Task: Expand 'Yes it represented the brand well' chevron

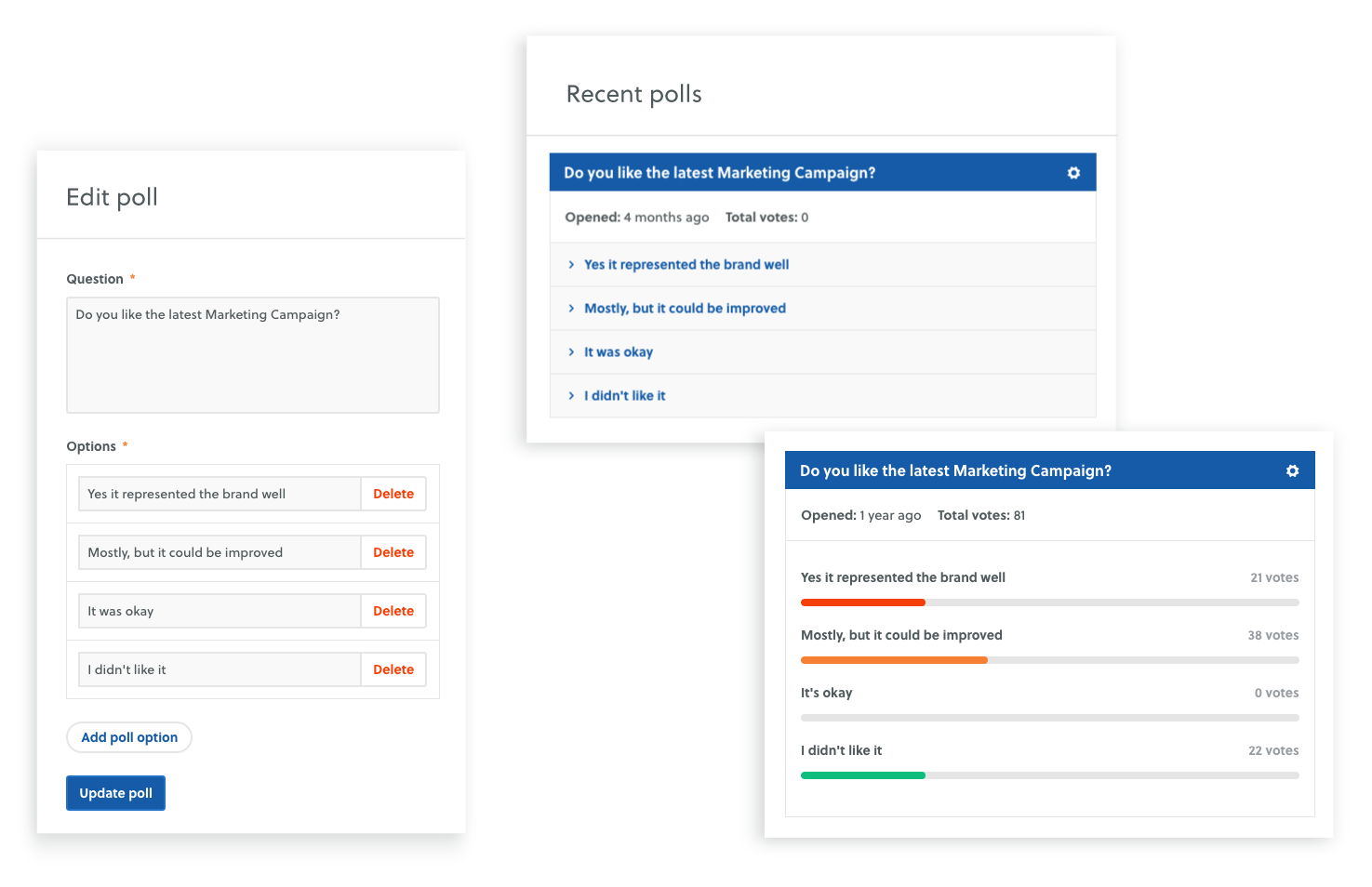Action: pyautogui.click(x=571, y=265)
